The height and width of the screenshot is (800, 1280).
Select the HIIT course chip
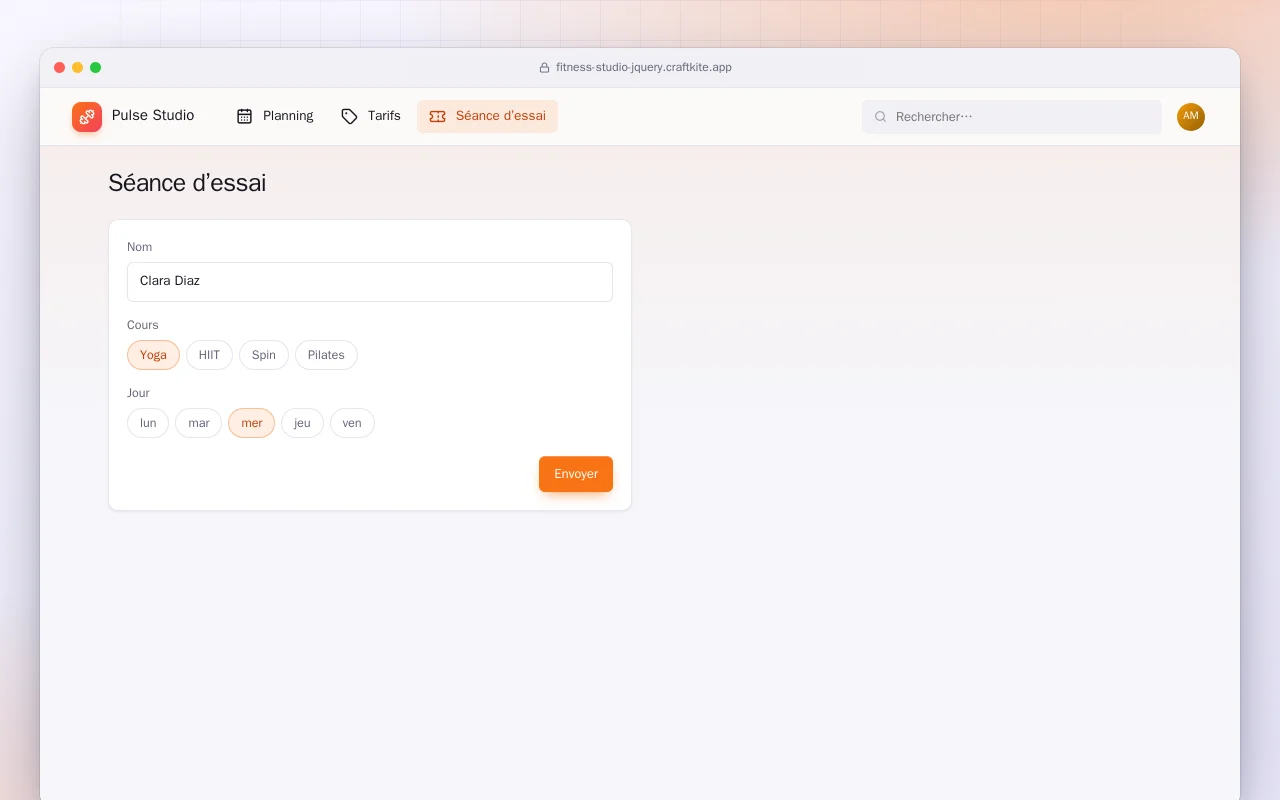click(x=209, y=355)
